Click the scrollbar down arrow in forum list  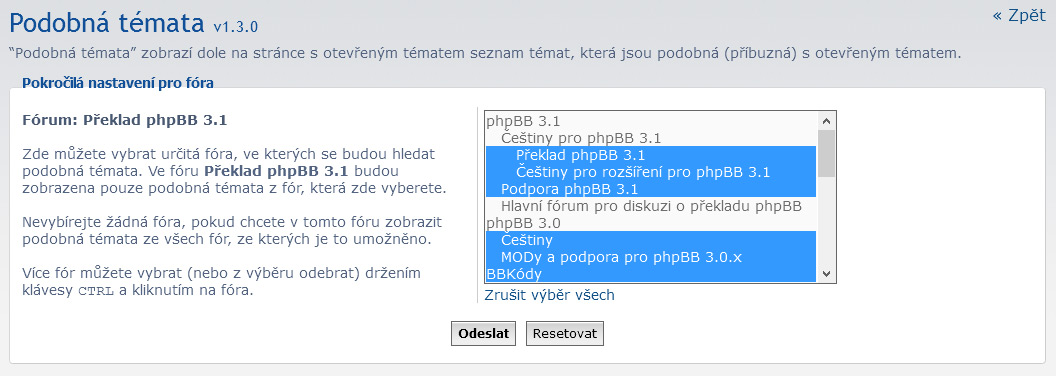[826, 274]
